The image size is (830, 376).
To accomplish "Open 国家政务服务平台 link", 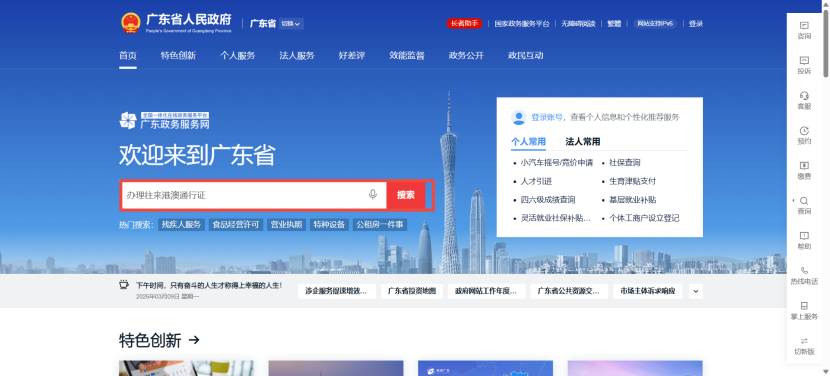I will point(522,24).
